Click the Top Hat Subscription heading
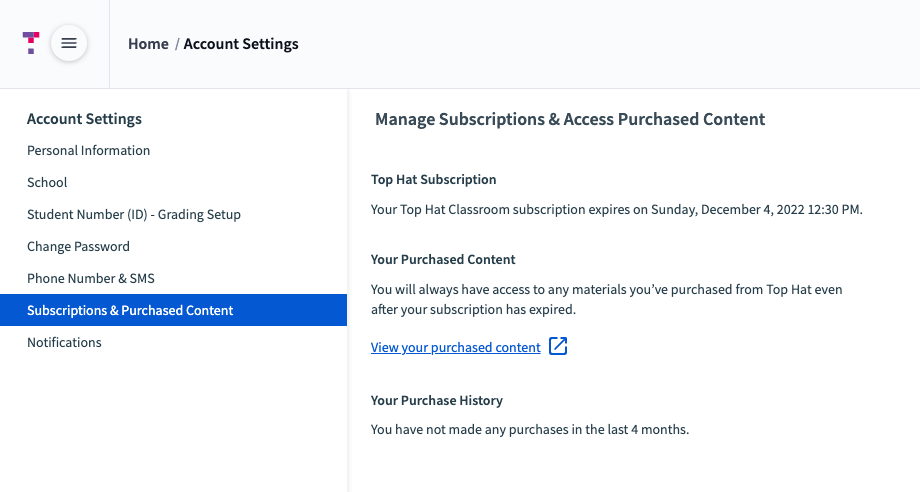 click(x=433, y=179)
